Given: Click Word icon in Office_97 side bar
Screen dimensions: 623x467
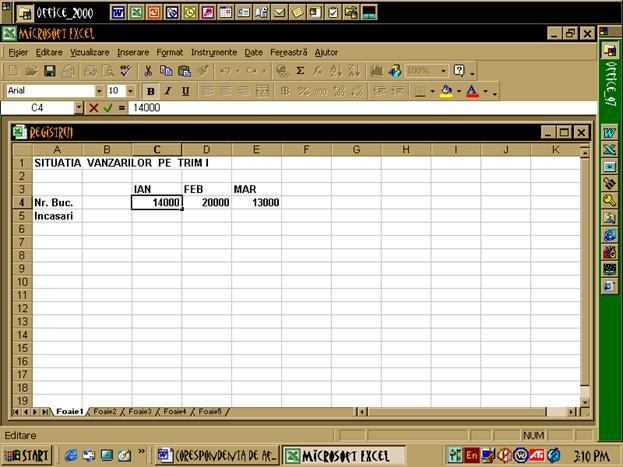Looking at the screenshot, I should point(609,133).
